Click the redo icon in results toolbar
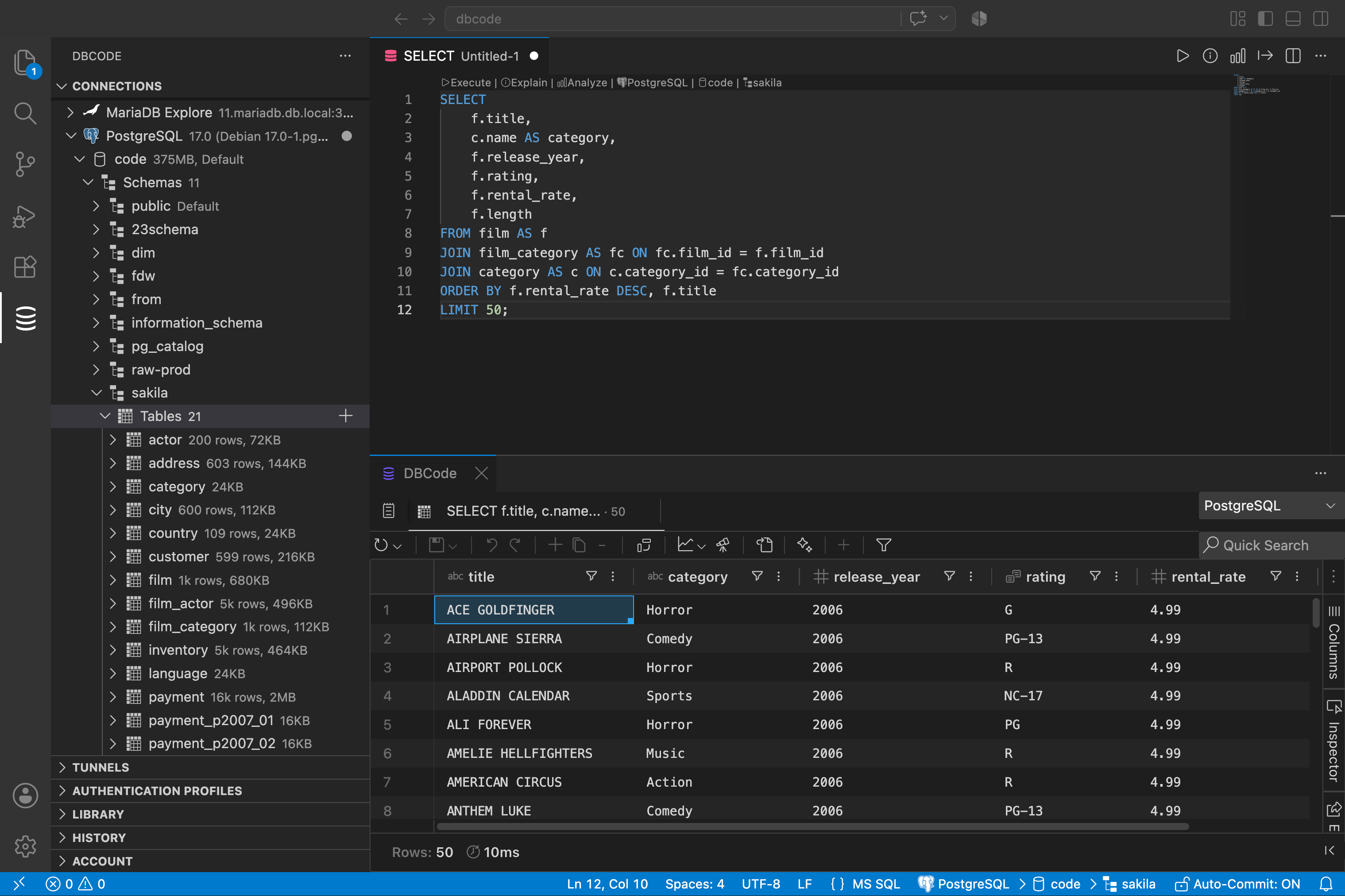This screenshot has height=896, width=1345. coord(515,545)
